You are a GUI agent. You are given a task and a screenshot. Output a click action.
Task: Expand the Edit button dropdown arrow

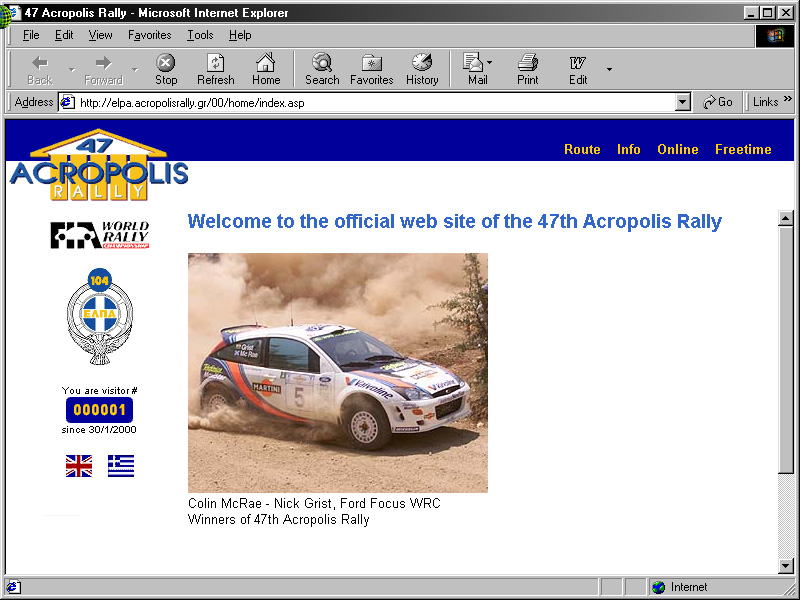click(609, 69)
